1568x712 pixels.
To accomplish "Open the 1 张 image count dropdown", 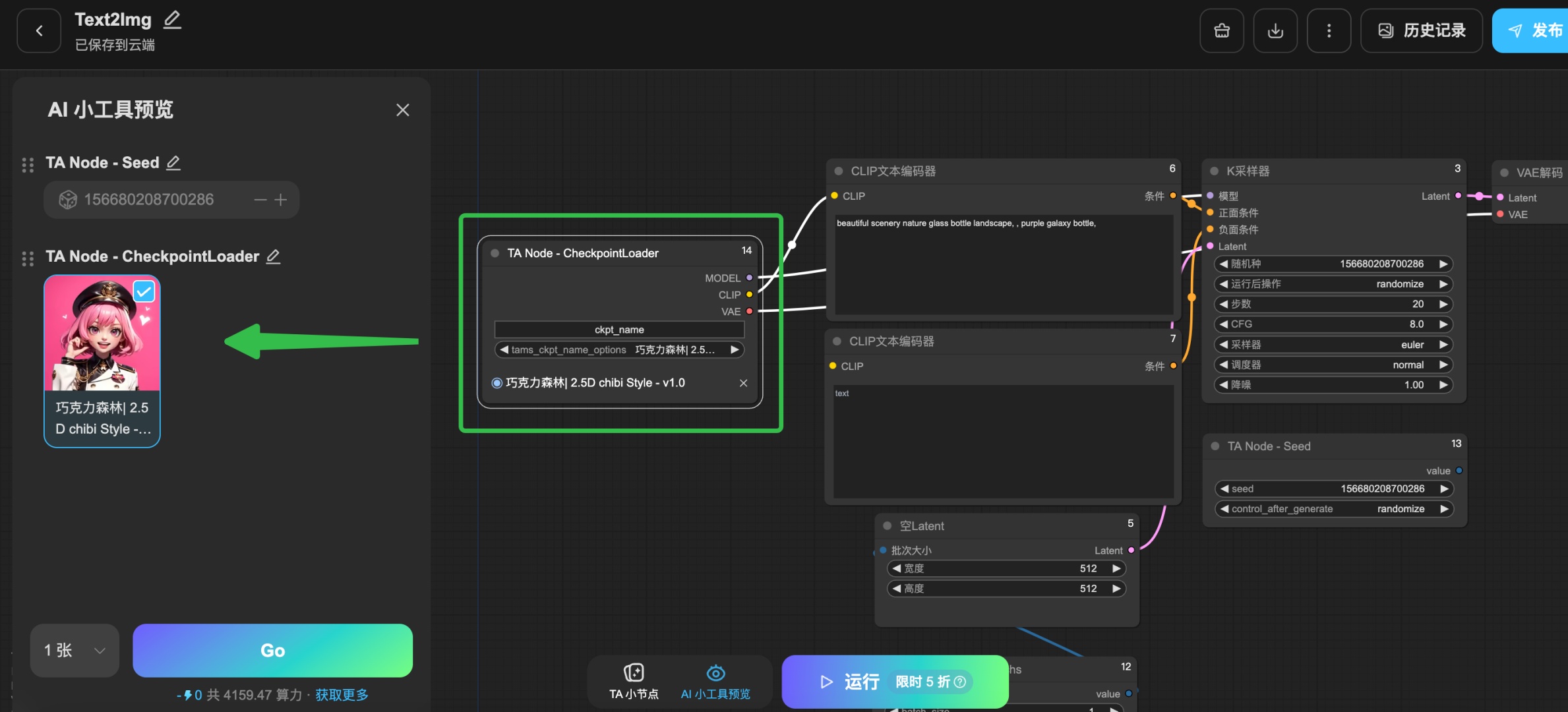I will tap(75, 650).
